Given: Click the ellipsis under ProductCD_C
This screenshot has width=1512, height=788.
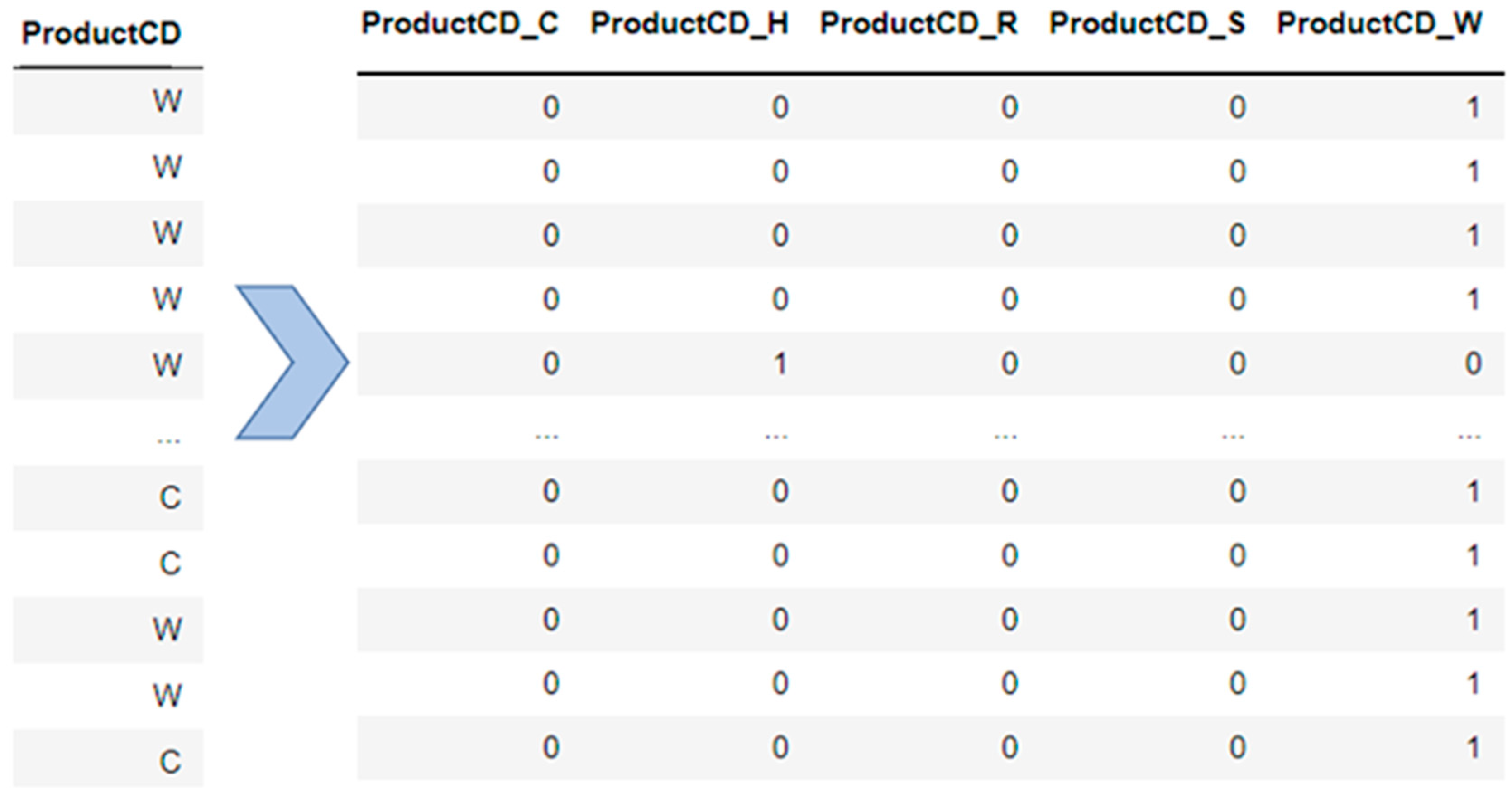Looking at the screenshot, I should pyautogui.click(x=547, y=436).
